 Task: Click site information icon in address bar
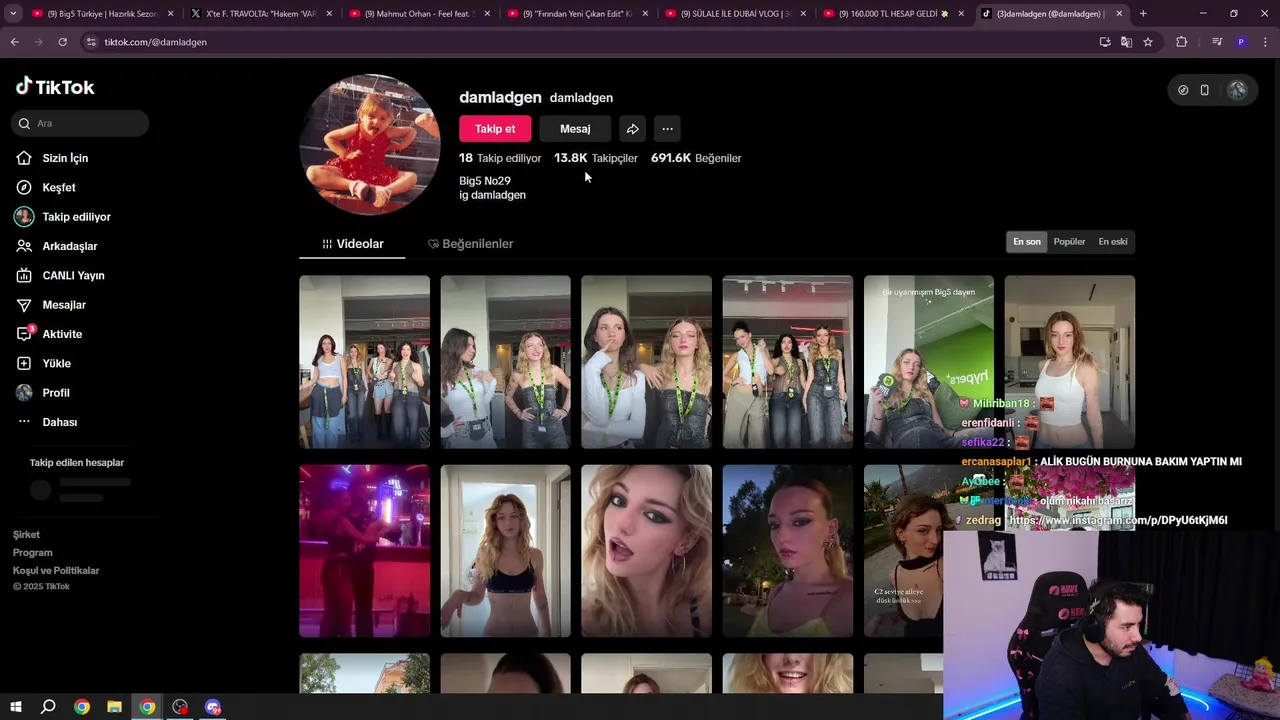click(x=91, y=42)
